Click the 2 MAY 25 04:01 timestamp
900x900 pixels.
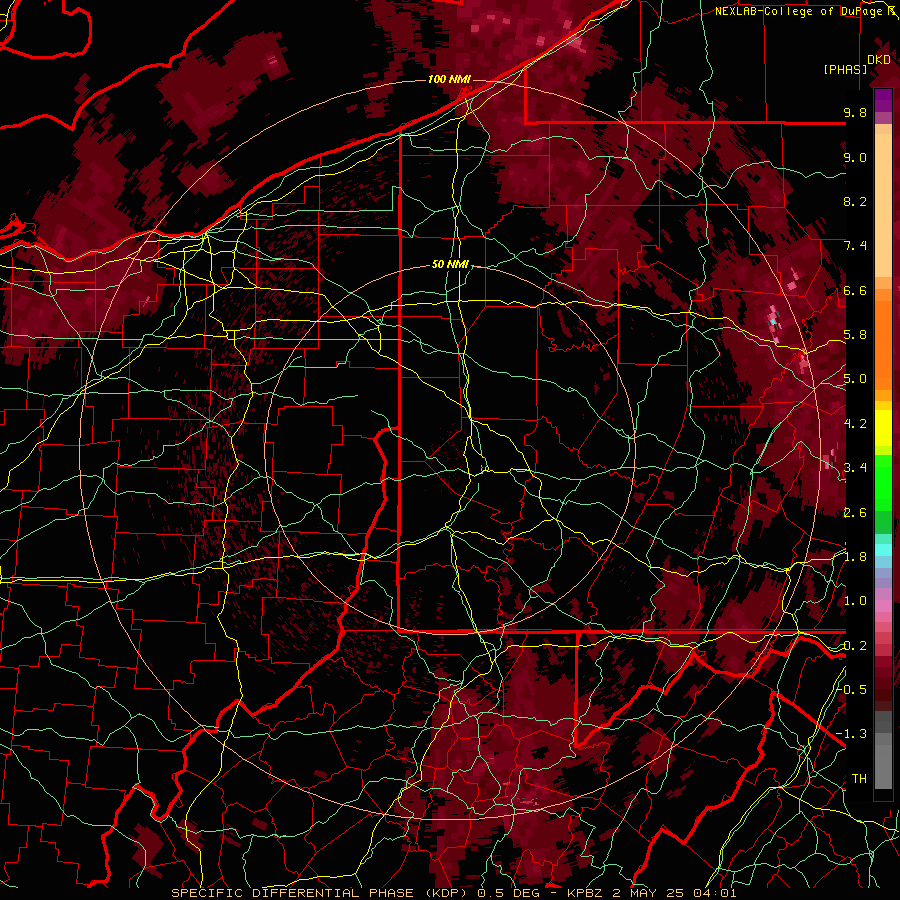[676, 893]
